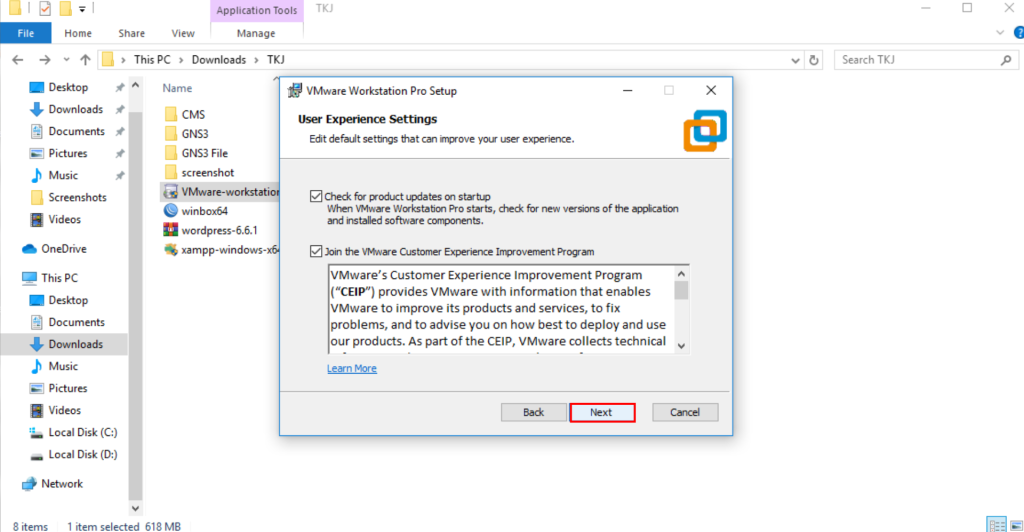Click the xampp-windows installer icon
1024x532 pixels.
170,249
